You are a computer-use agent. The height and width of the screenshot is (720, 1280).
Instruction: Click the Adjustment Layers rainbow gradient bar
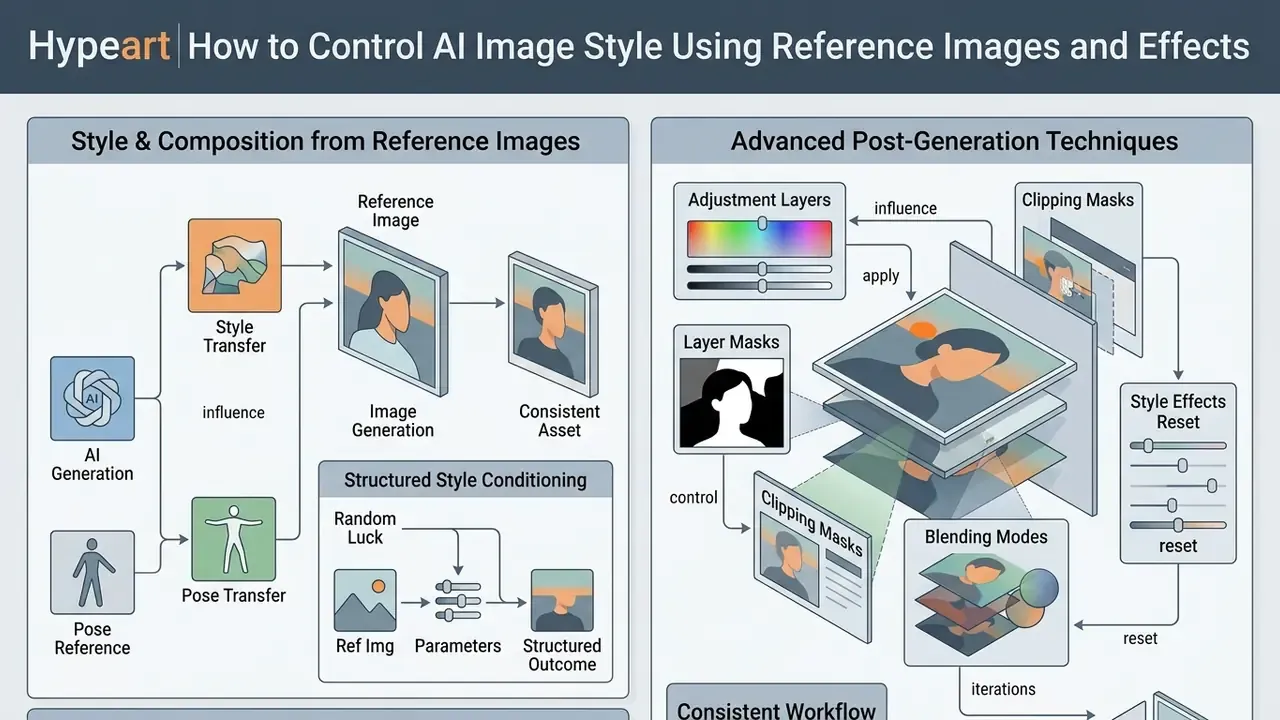pyautogui.click(x=759, y=239)
